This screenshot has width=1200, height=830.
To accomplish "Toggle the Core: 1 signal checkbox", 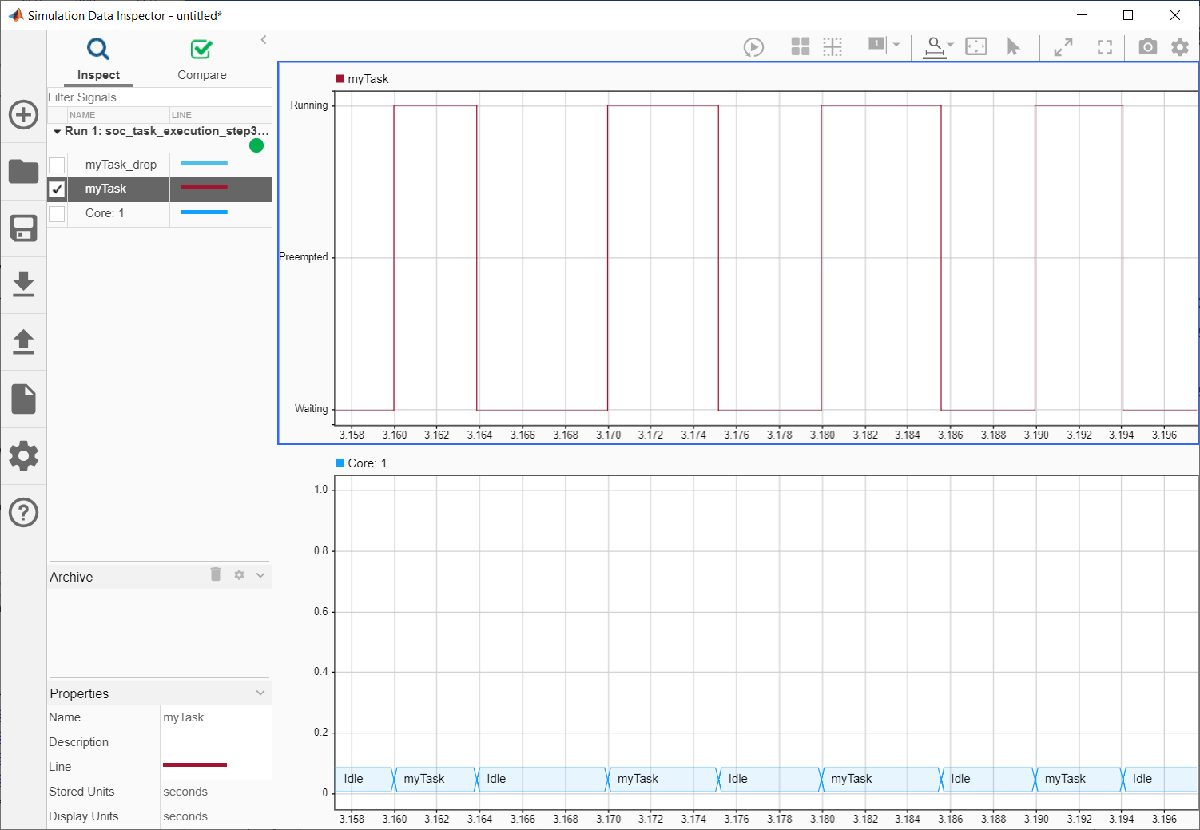I will click(x=58, y=214).
